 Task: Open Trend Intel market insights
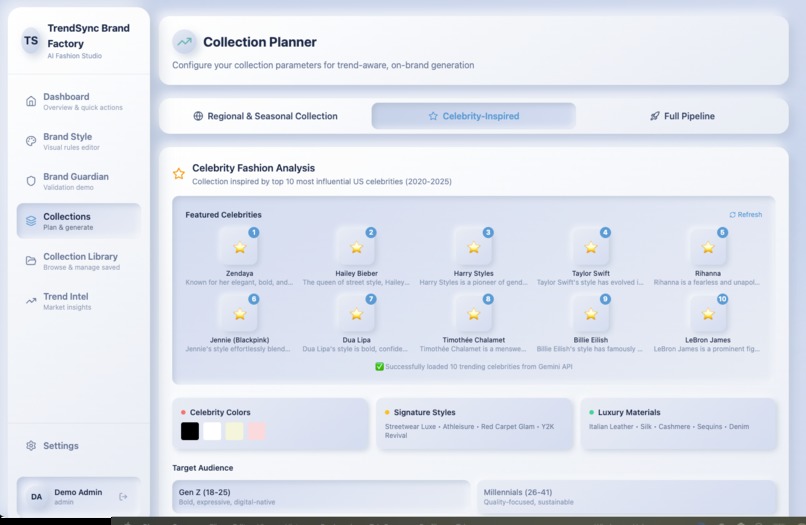coord(79,301)
